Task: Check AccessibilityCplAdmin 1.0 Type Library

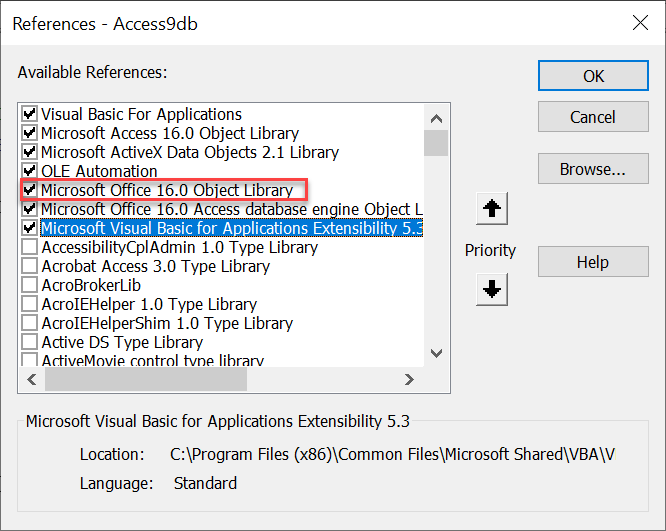Action: (x=29, y=247)
